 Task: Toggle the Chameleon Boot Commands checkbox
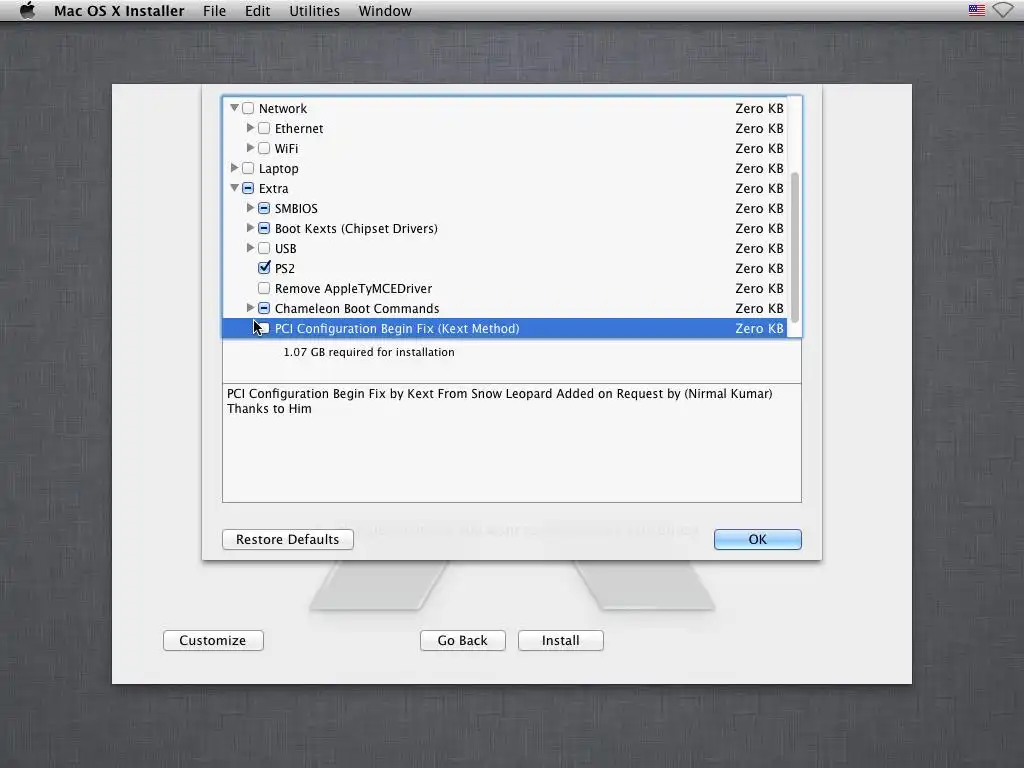264,308
